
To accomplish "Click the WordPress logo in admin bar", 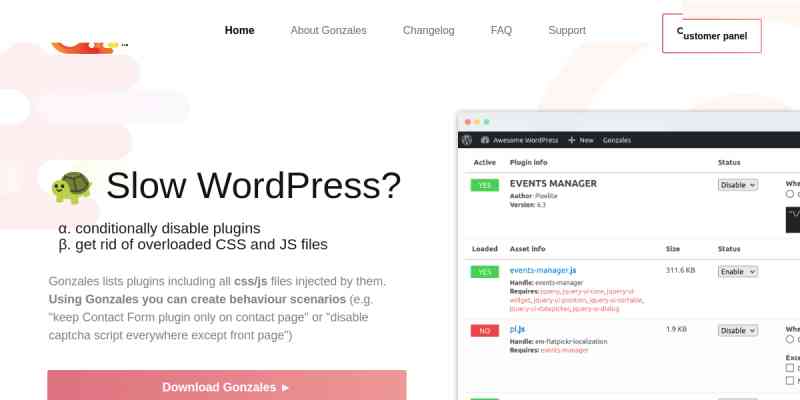I will pyautogui.click(x=468, y=140).
